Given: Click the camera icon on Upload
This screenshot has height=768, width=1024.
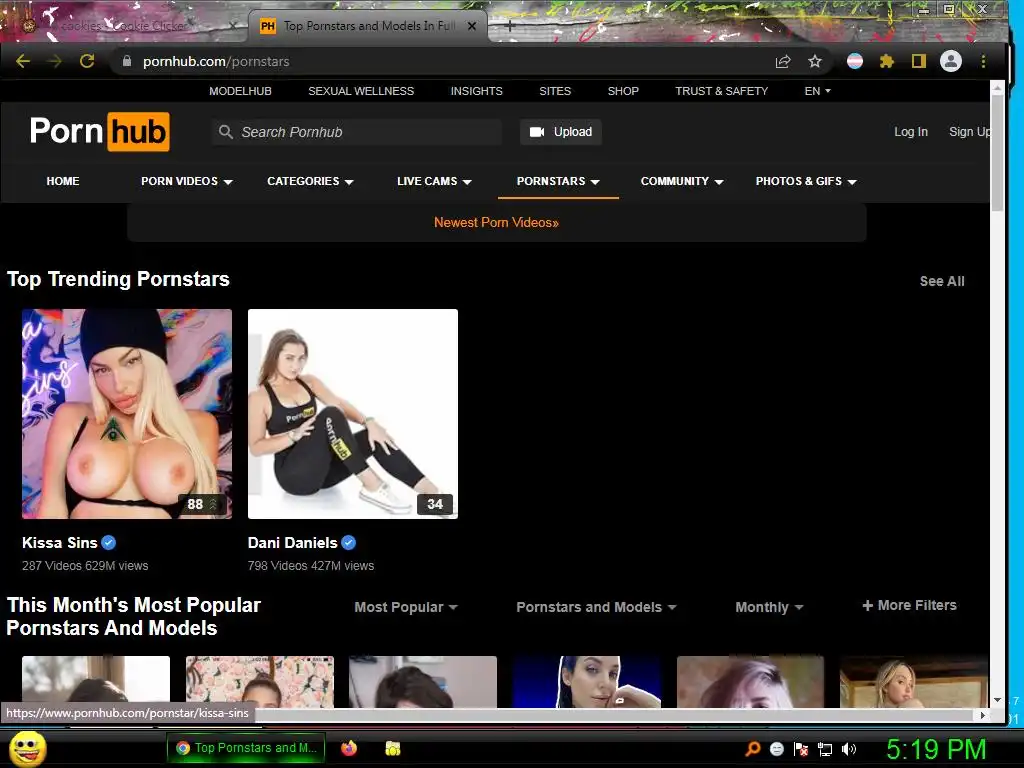Looking at the screenshot, I should tap(537, 132).
